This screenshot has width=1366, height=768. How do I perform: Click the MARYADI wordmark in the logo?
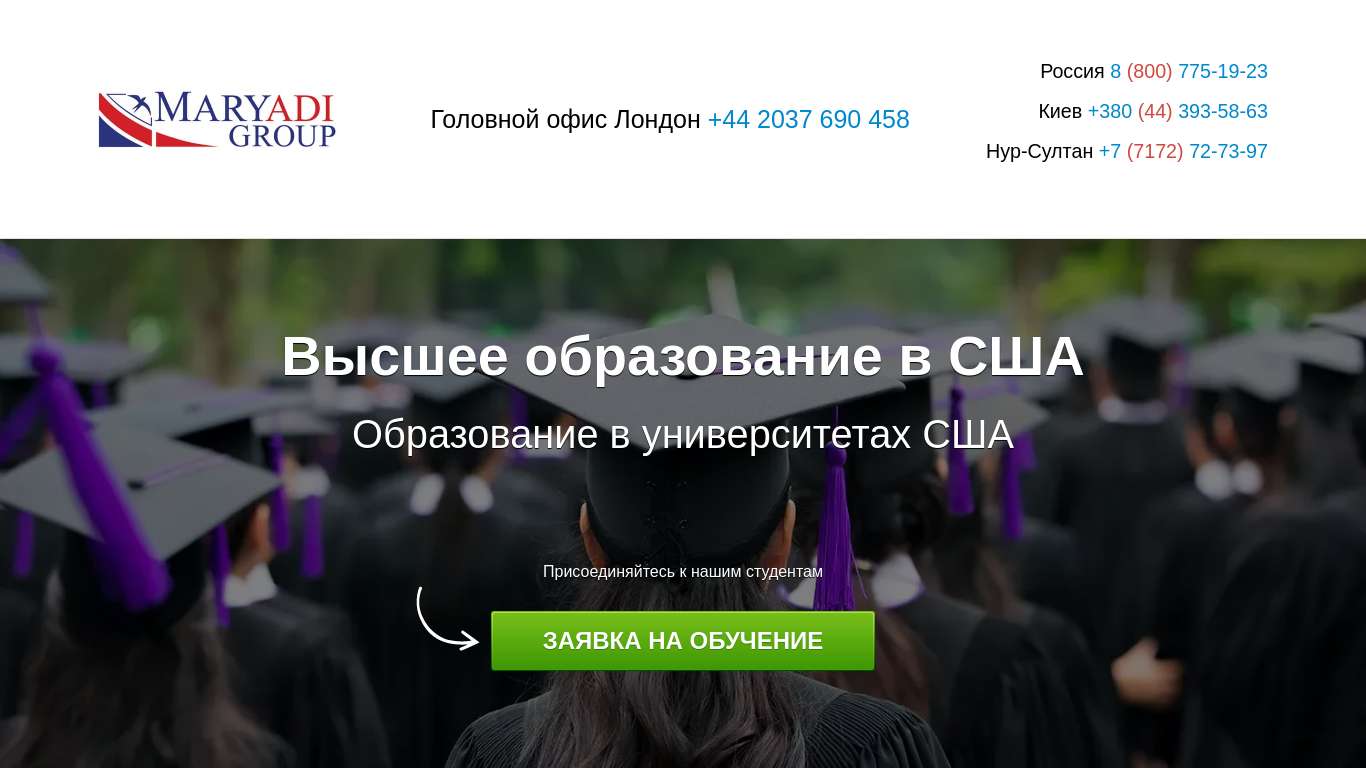[245, 108]
